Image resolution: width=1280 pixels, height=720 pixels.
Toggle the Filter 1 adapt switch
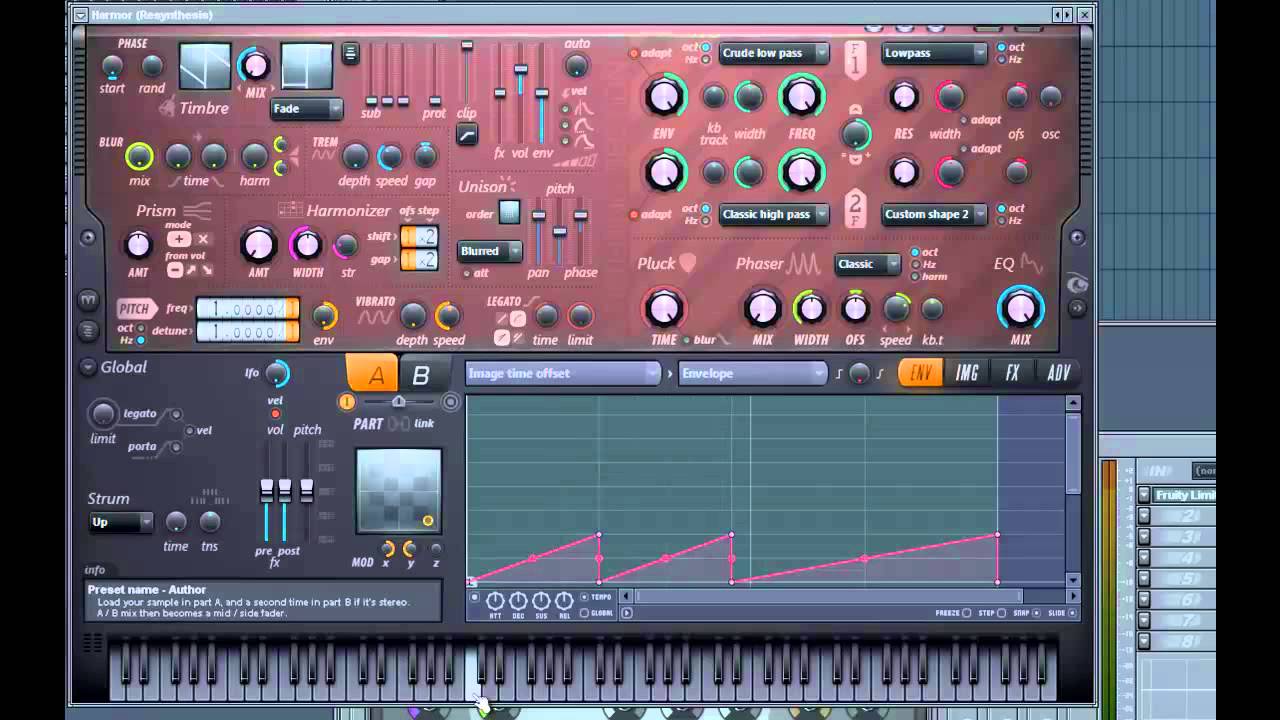coord(634,53)
